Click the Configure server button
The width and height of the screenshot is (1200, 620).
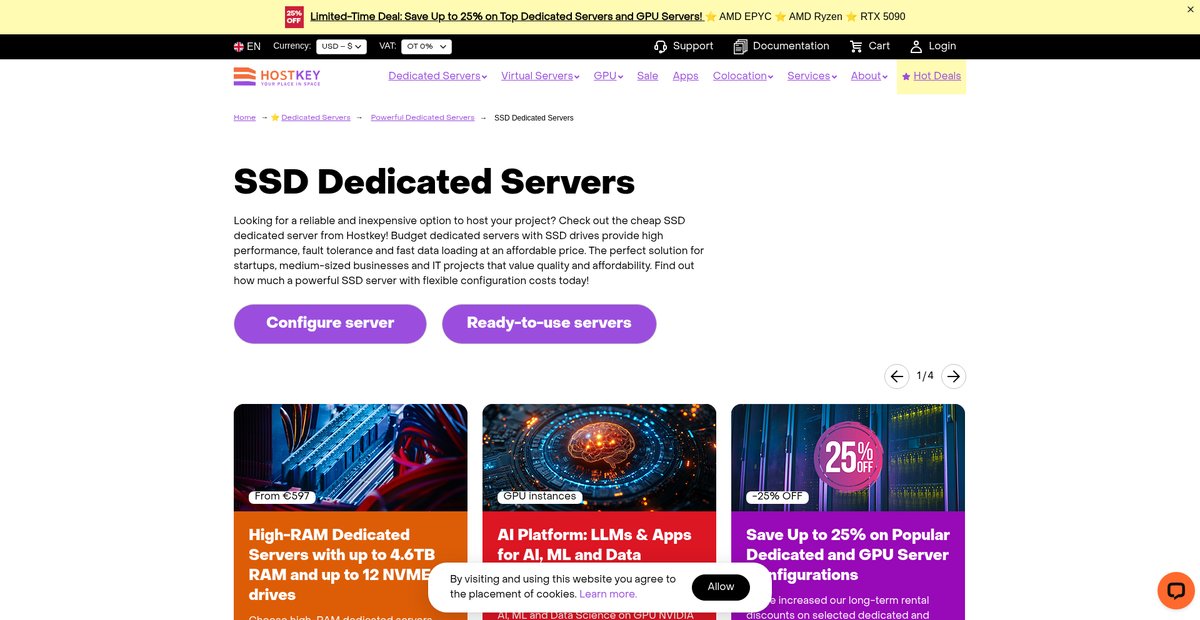(x=330, y=323)
